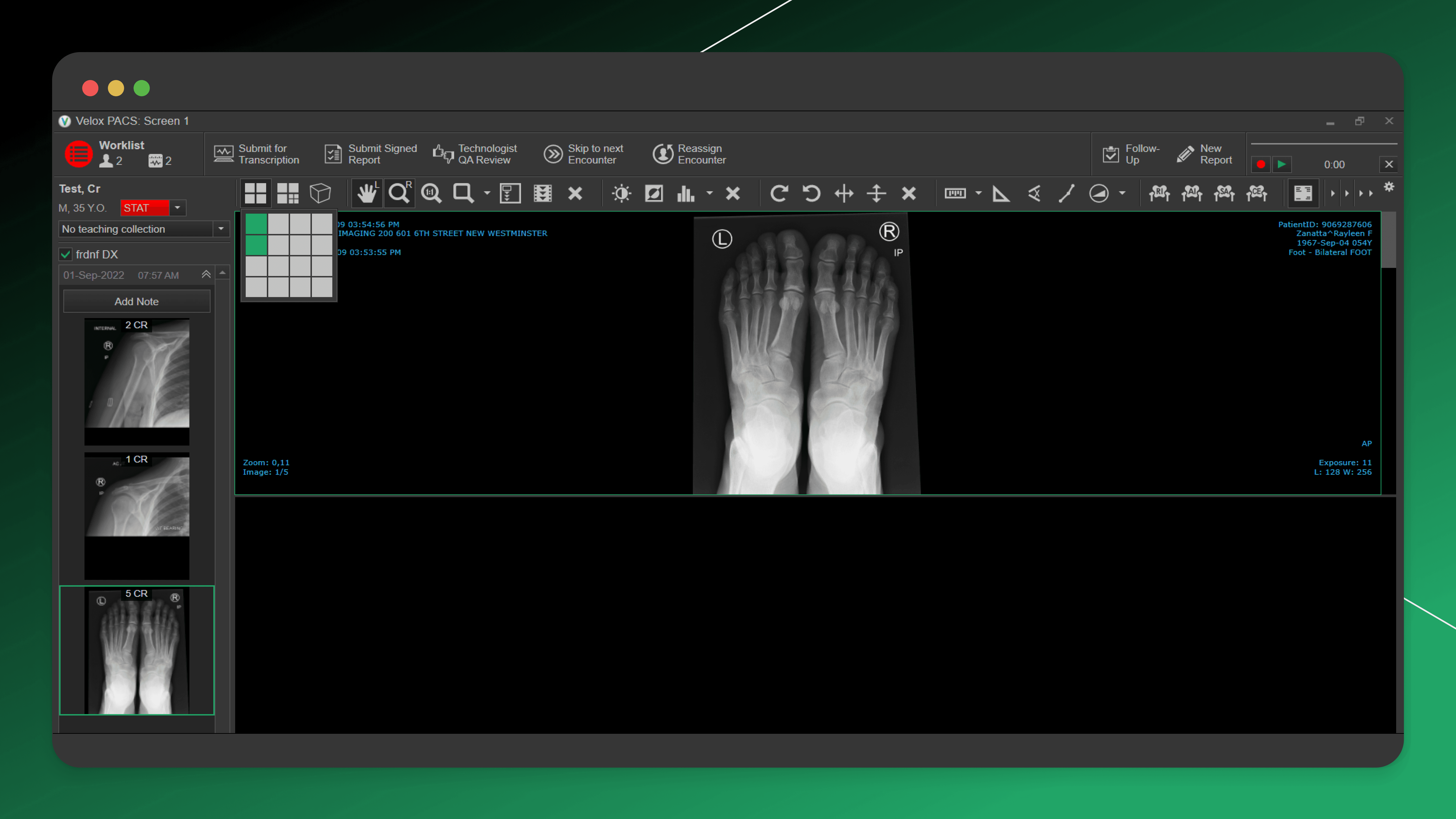1456x819 pixels.
Task: Uncheck the frdnf DX checkbox
Action: tap(65, 254)
